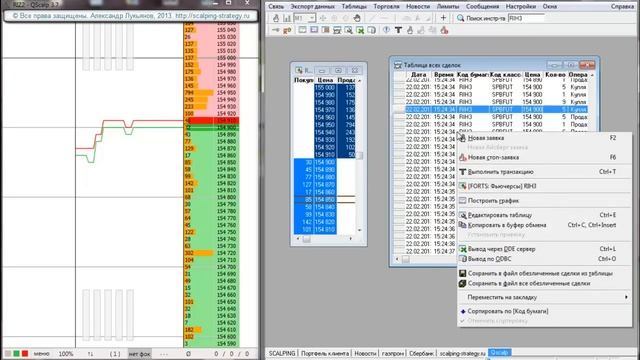Screen dimensions: 640x360
Task: Click the first icon in top toolbar
Action: 276,18
